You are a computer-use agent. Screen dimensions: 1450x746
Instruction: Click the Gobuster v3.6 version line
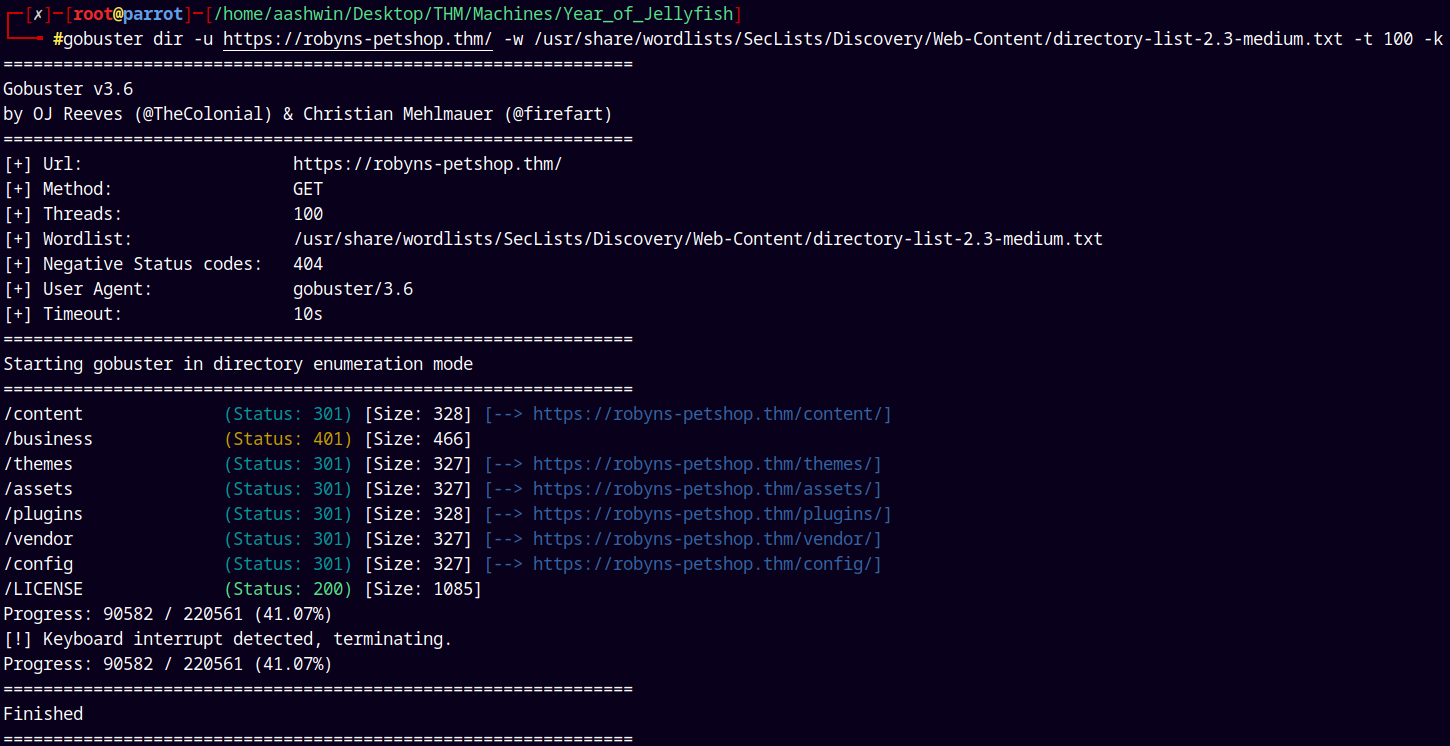click(68, 89)
